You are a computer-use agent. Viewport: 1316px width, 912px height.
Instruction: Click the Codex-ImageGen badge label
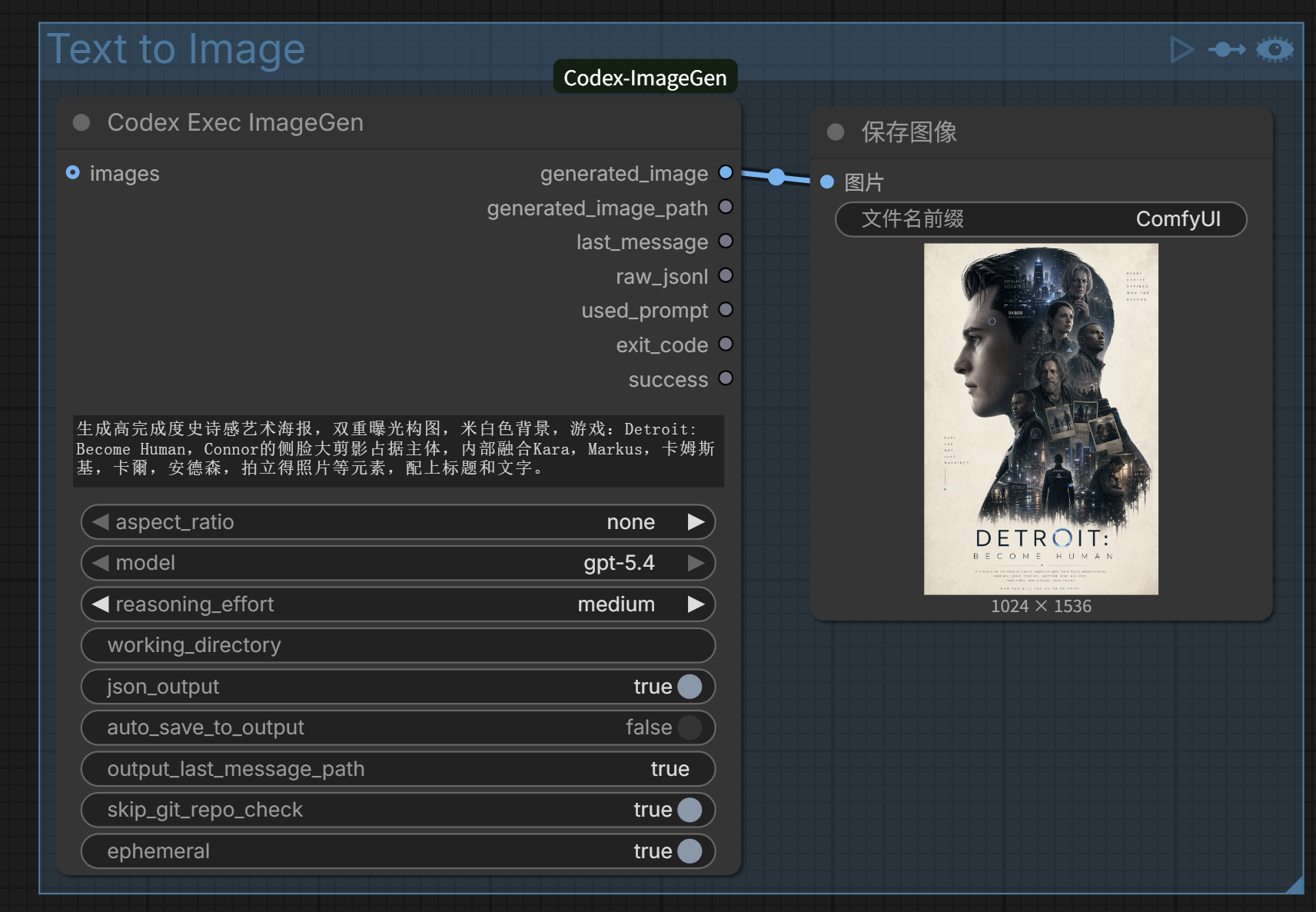pos(645,78)
